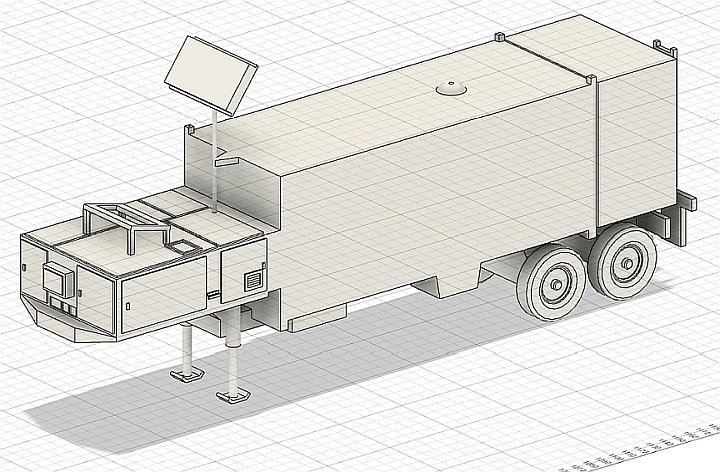Select the tilted radar panel on the mast
The image size is (720, 472).
point(211,75)
